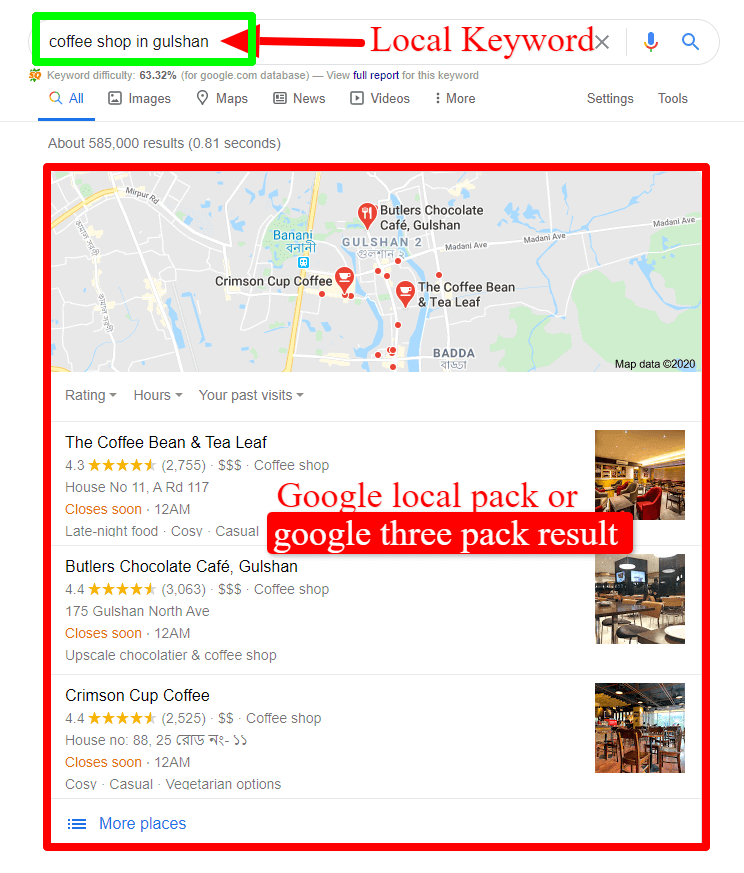Open the More search options menu

tap(454, 99)
